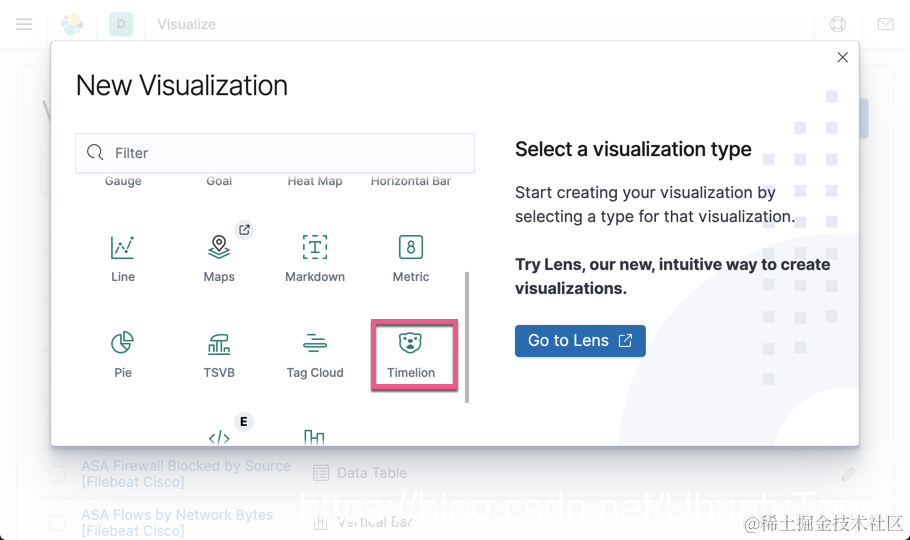Click the Visualize breadcrumb
The image size is (910, 540).
pos(186,24)
